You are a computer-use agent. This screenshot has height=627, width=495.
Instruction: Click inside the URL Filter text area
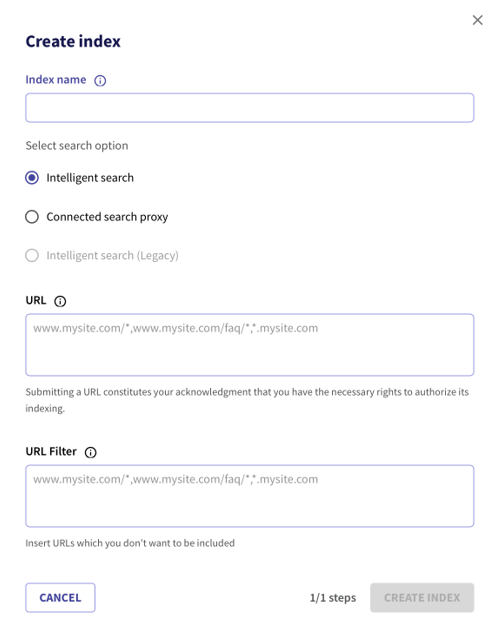249,496
